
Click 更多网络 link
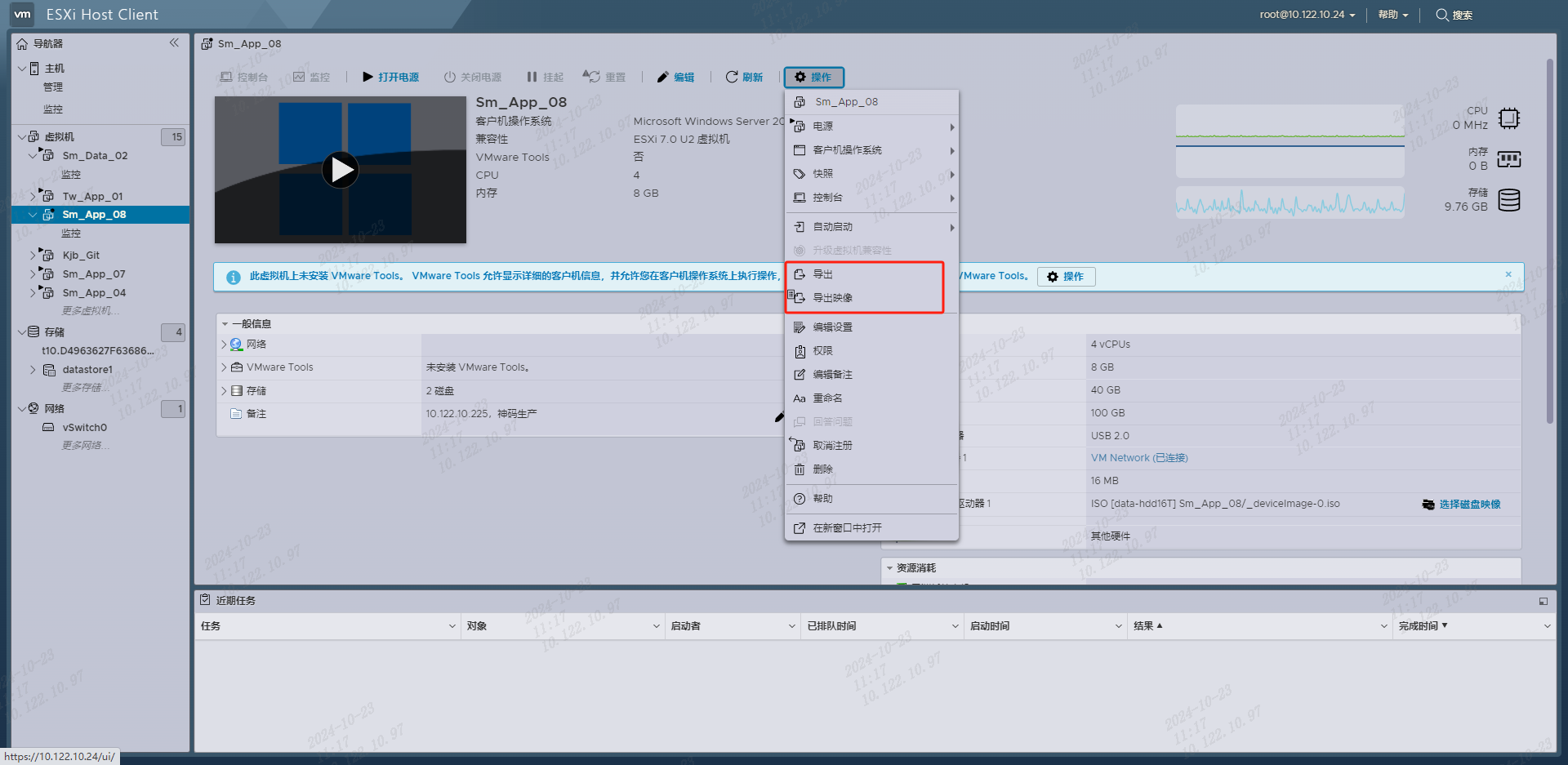coord(86,446)
